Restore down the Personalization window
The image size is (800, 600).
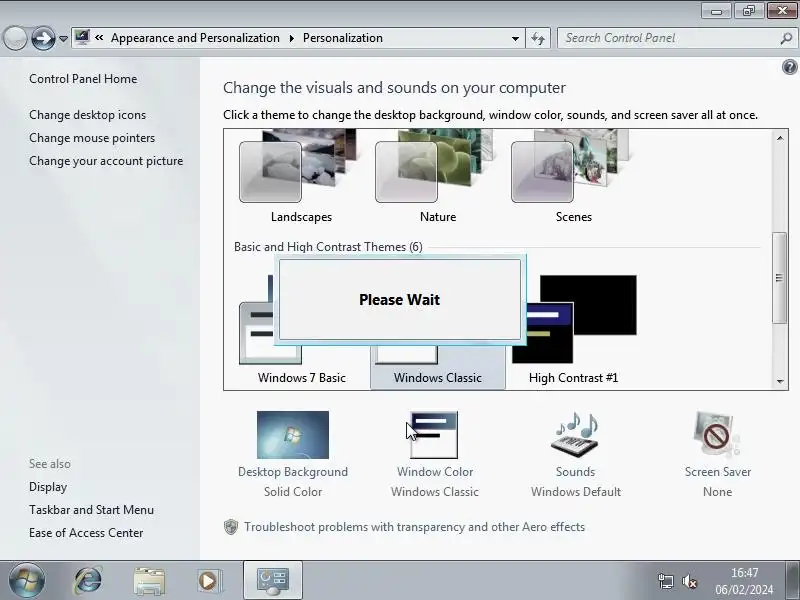coord(748,11)
